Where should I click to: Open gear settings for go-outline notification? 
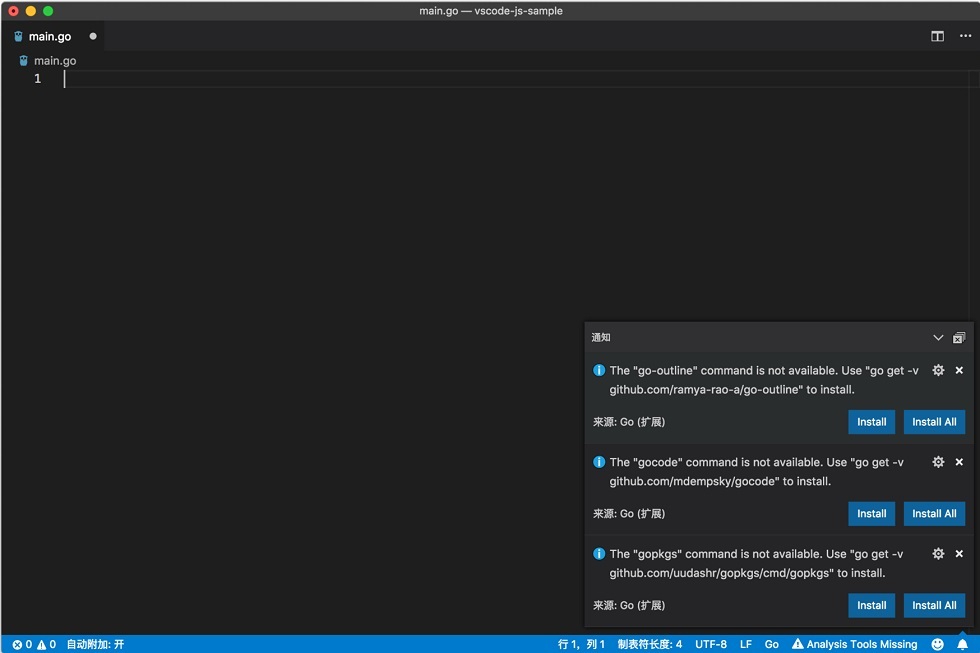click(938, 371)
